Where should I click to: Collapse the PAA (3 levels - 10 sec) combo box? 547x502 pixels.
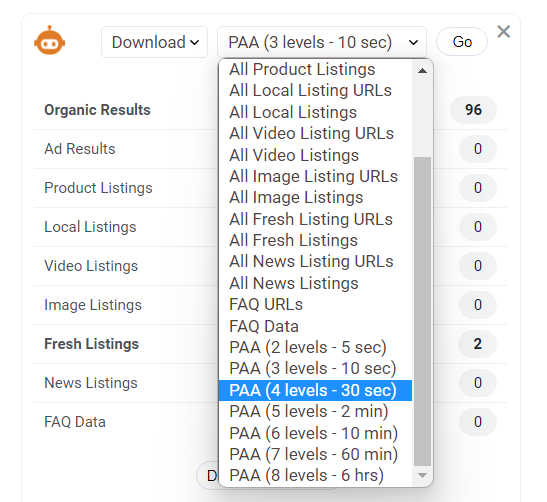[x=322, y=42]
